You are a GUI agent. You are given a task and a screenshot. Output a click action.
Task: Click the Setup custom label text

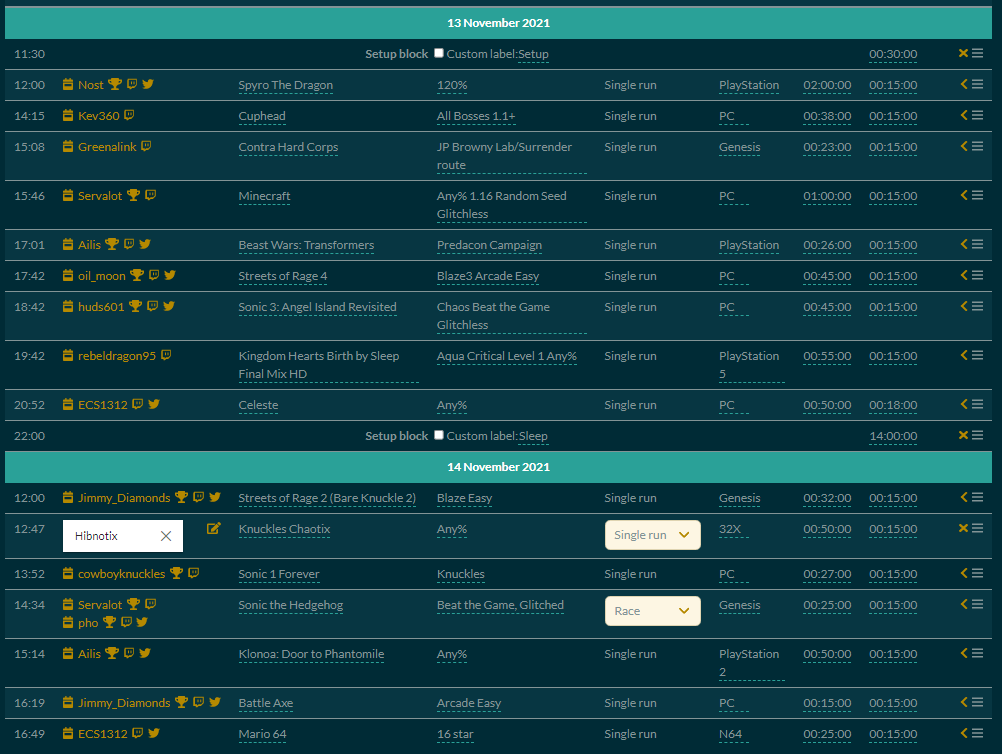coord(533,54)
